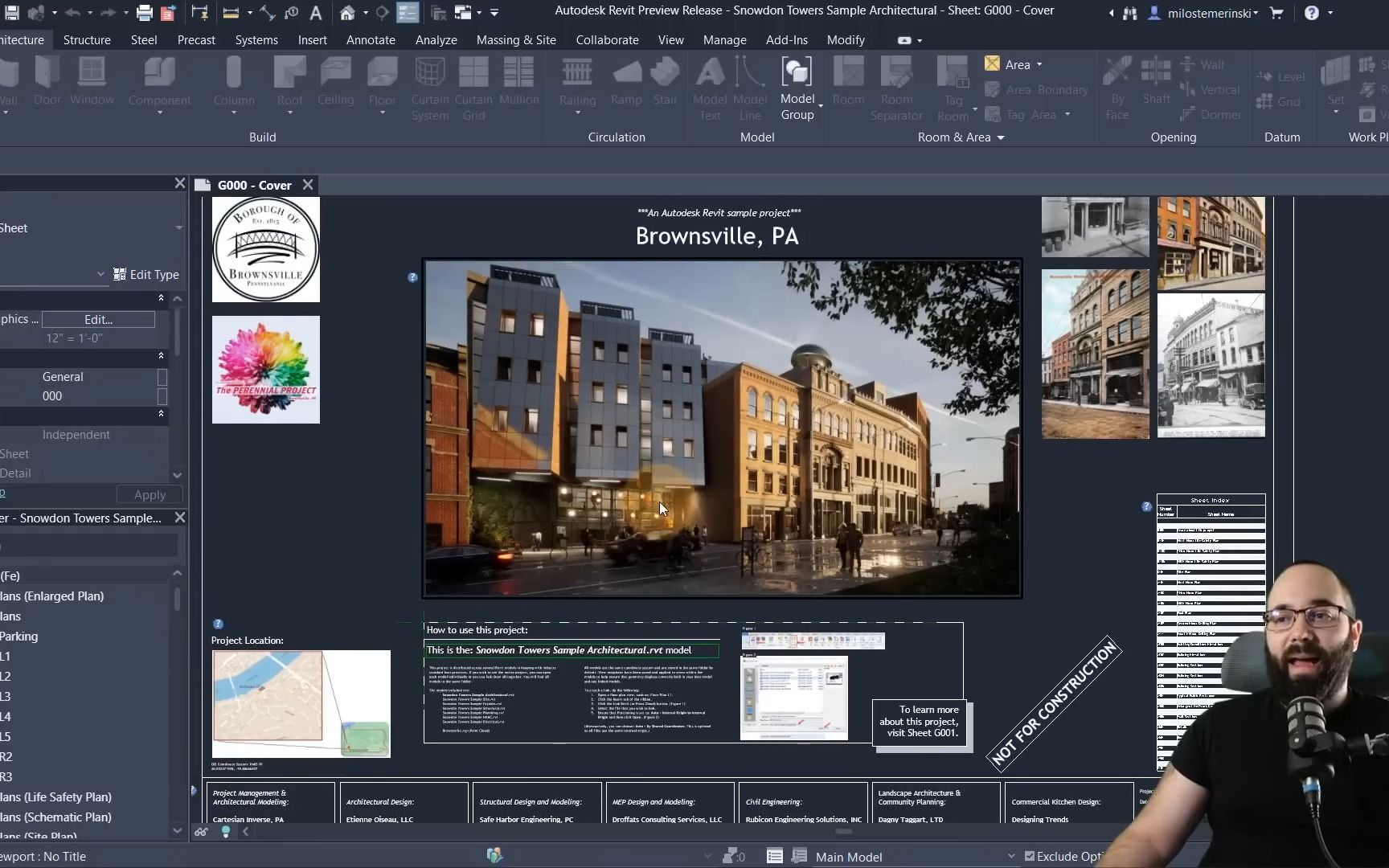The image size is (1389, 868).
Task: Expand the Room & Area panel dropdown
Action: click(x=1001, y=137)
